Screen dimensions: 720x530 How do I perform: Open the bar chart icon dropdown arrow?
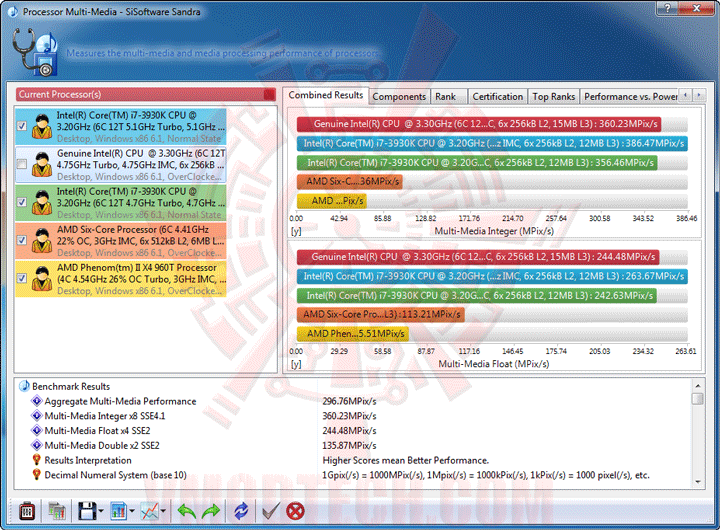tap(132, 511)
